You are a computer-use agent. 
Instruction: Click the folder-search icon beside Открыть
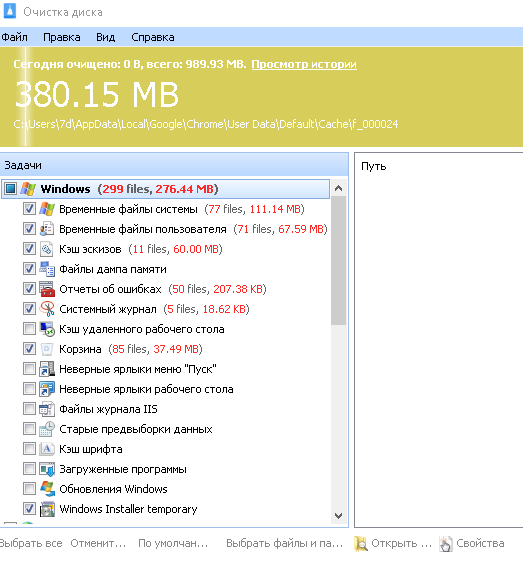point(361,543)
